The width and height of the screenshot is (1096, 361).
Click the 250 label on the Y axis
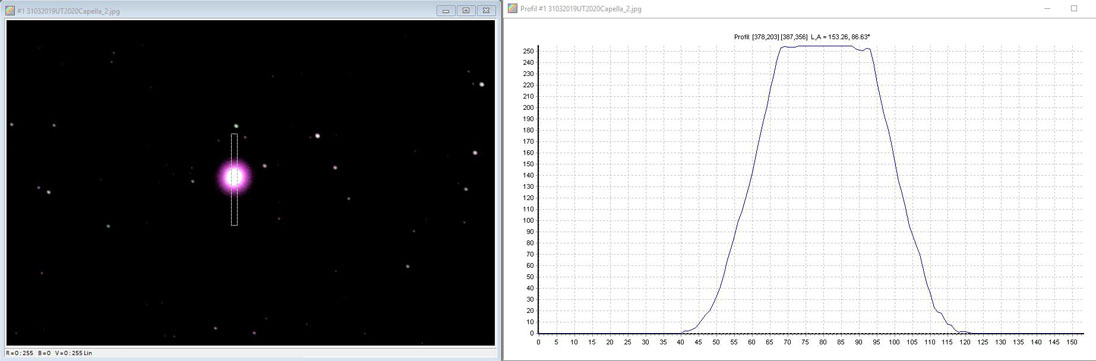point(528,51)
